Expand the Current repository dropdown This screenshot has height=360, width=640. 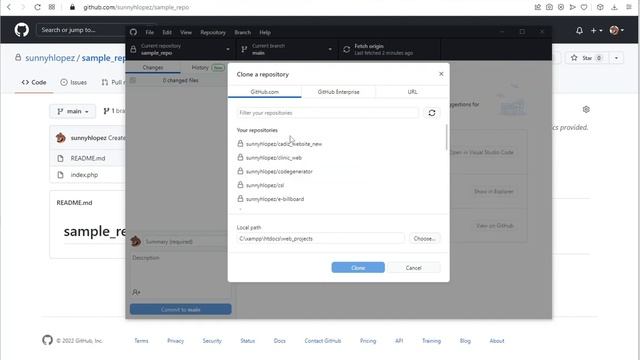181,49
